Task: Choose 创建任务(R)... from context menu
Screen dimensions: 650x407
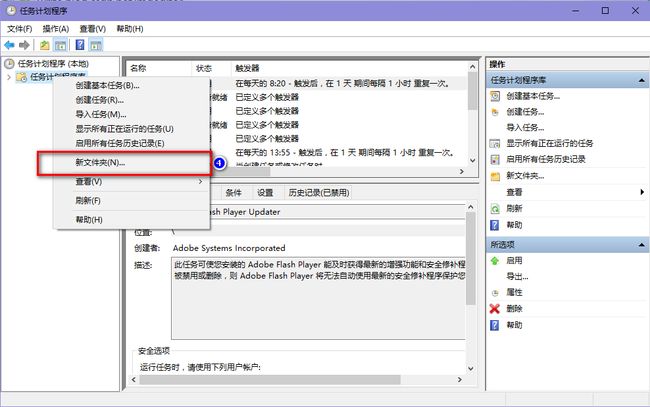Action: pos(131,100)
